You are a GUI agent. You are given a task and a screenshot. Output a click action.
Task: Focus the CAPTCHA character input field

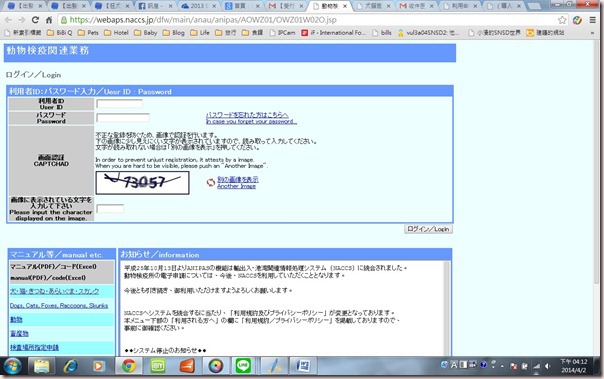point(110,209)
